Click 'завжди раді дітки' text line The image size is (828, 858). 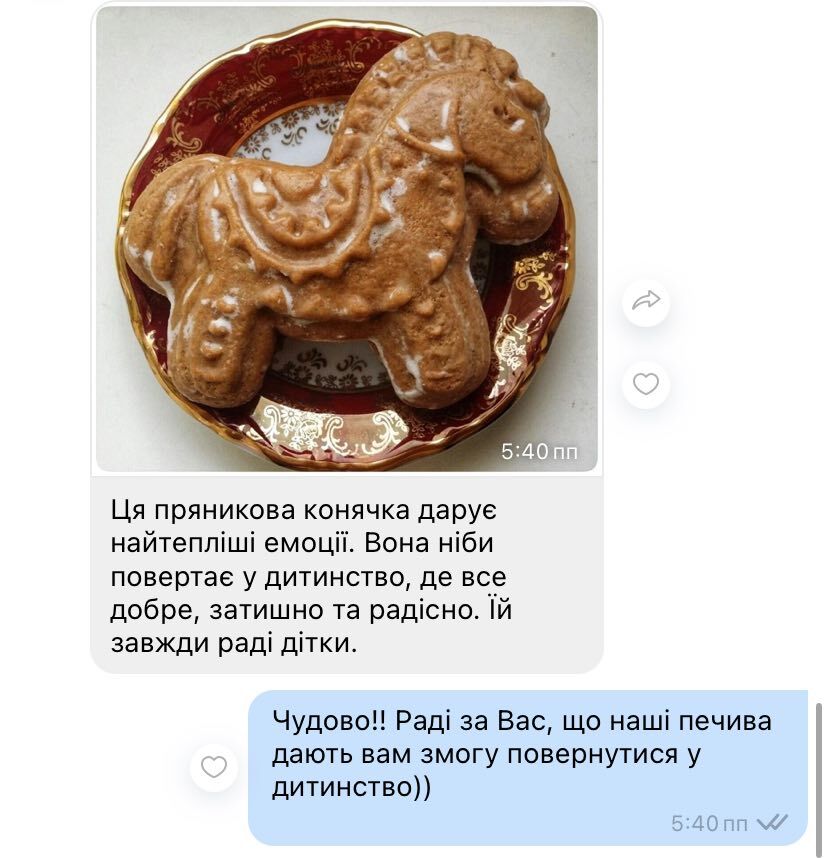pos(234,643)
